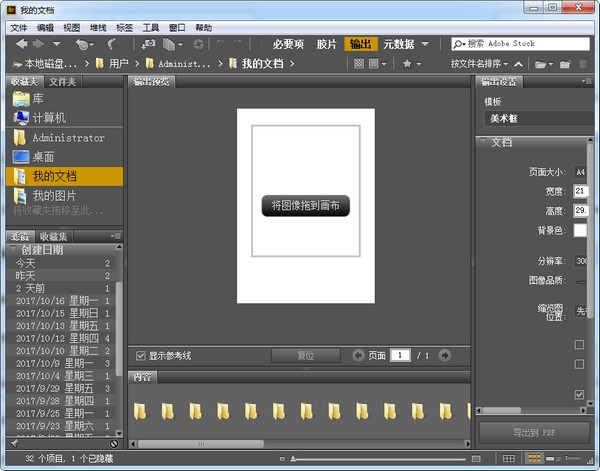The image size is (600, 471).
Task: Open 计算机 in the favorites panel
Action: click(x=50, y=117)
